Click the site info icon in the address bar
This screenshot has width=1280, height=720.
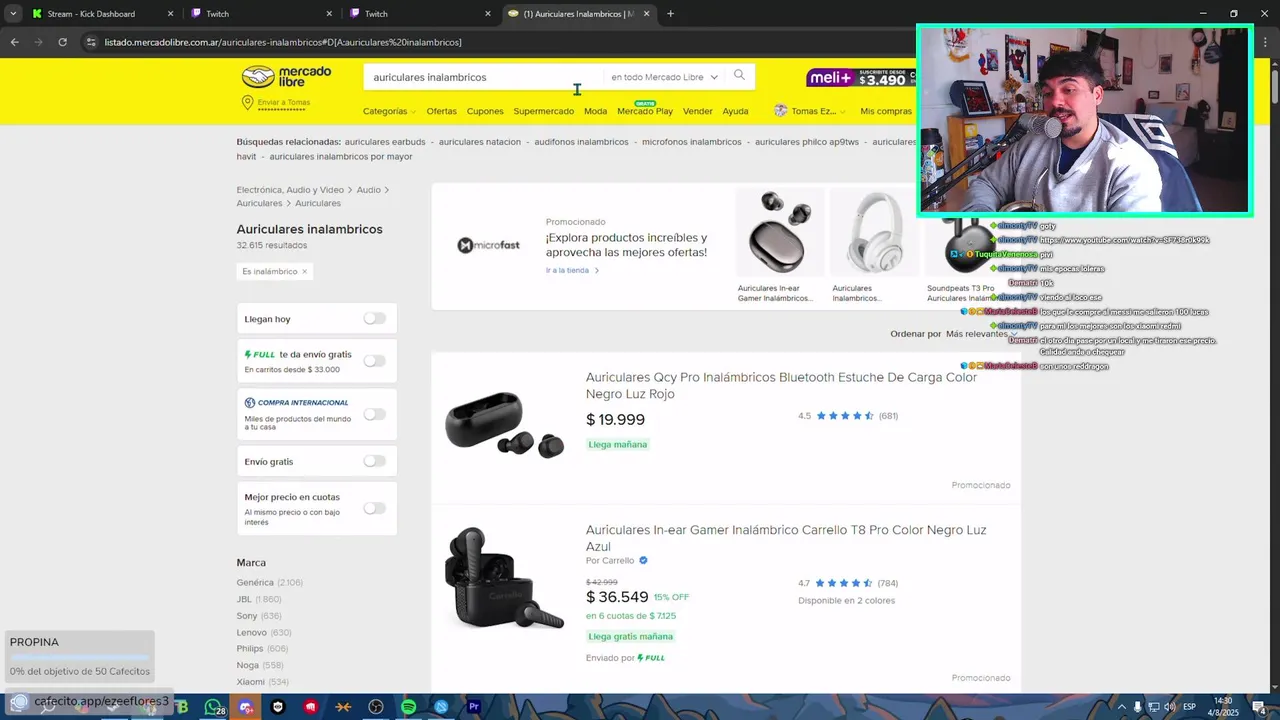point(91,42)
